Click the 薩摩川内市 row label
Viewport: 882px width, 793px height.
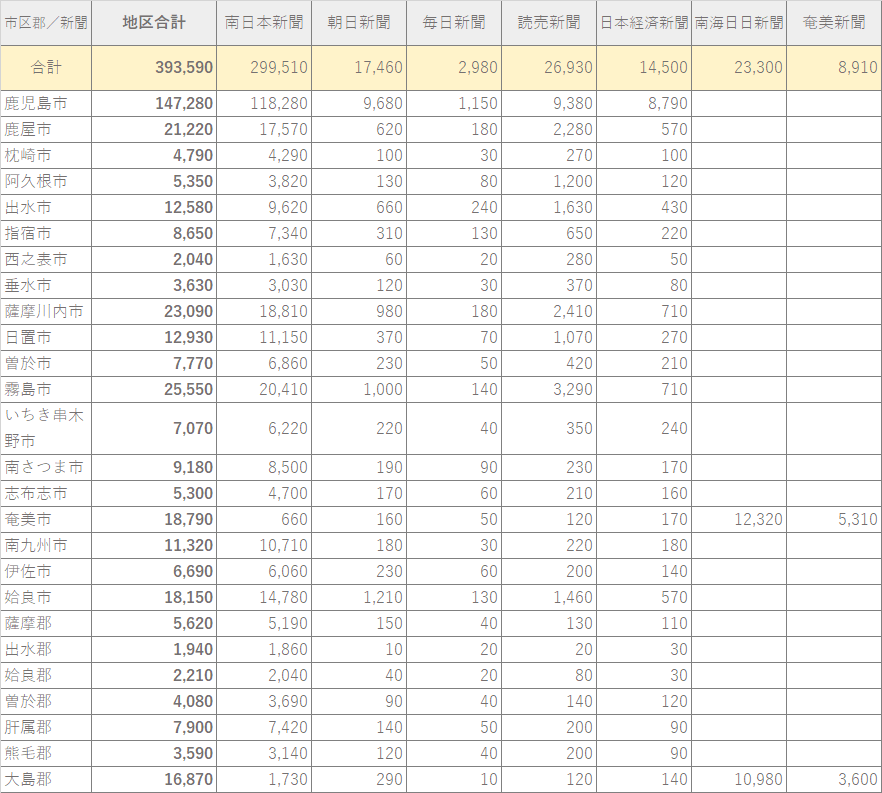coord(44,311)
